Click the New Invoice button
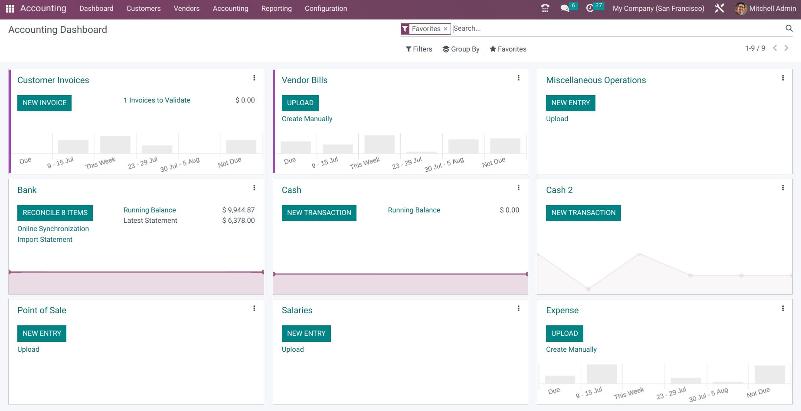801x411 pixels. [44, 102]
